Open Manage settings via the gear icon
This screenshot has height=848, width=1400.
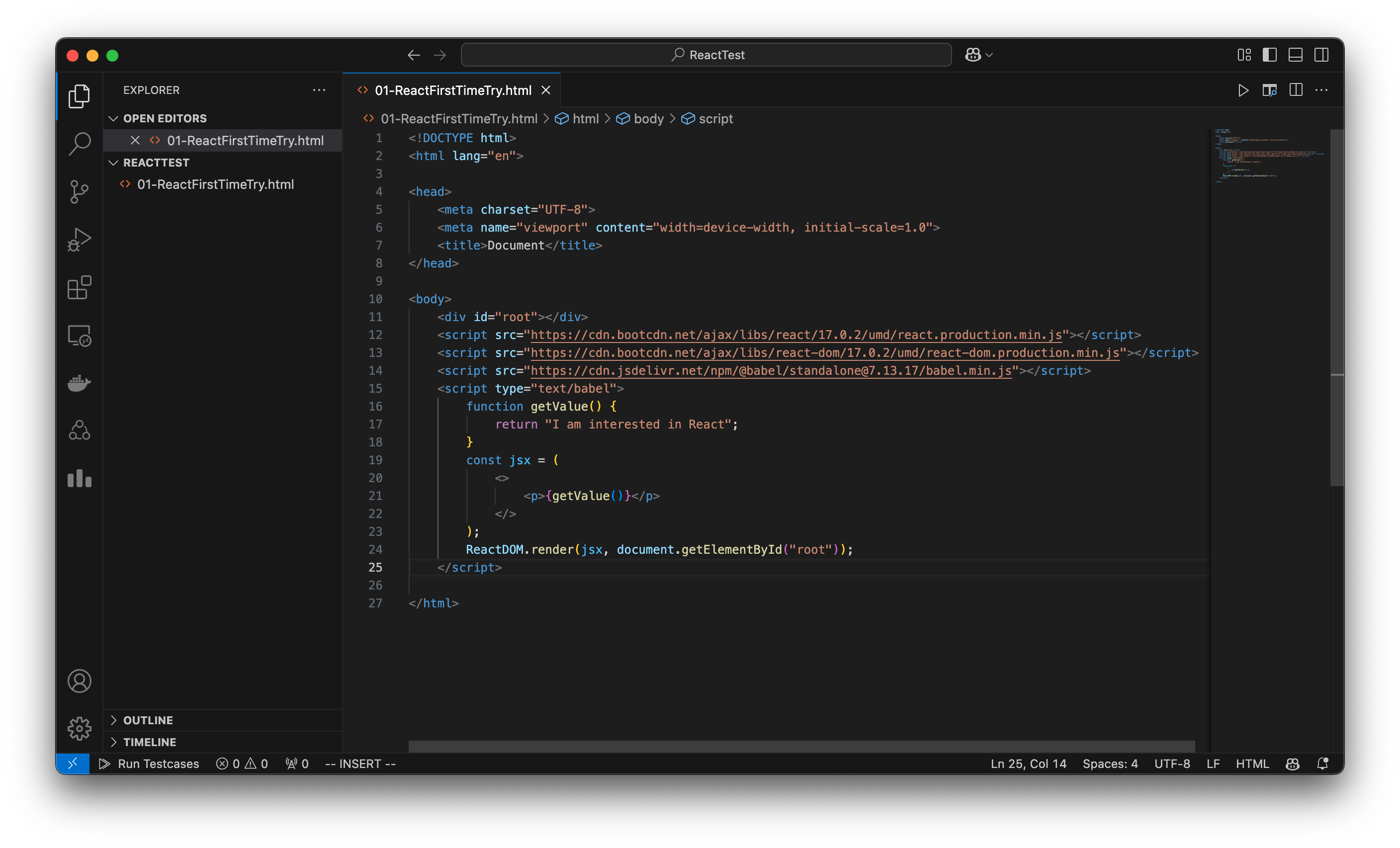(x=79, y=728)
